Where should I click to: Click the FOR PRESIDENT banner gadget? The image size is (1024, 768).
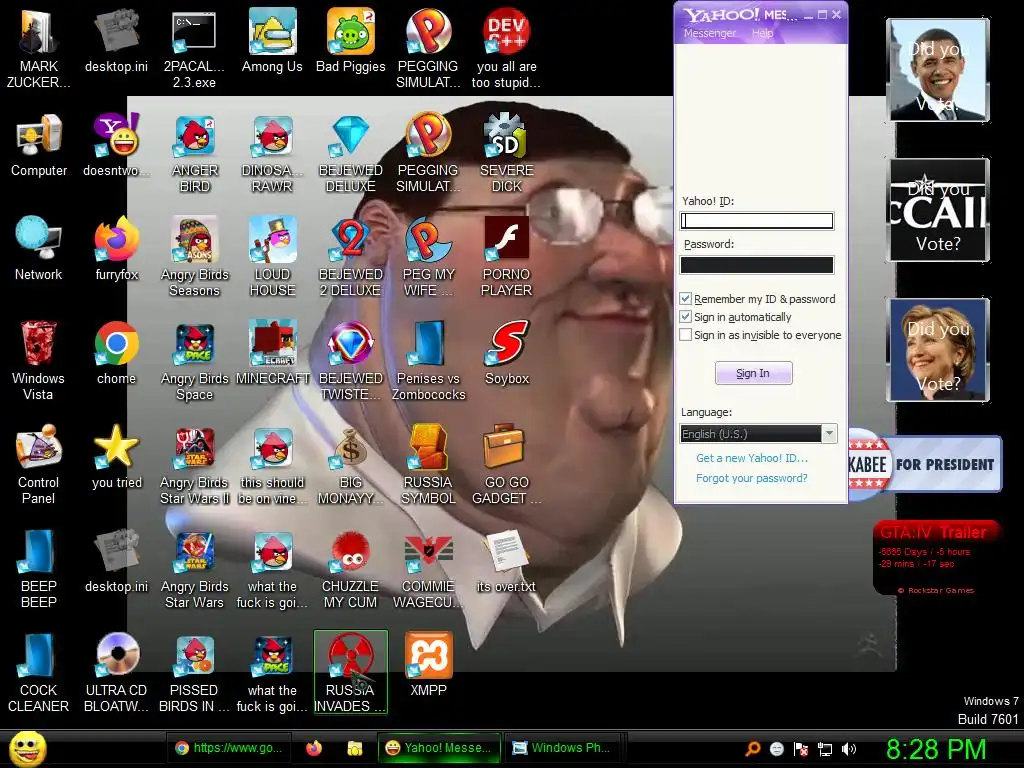point(925,464)
